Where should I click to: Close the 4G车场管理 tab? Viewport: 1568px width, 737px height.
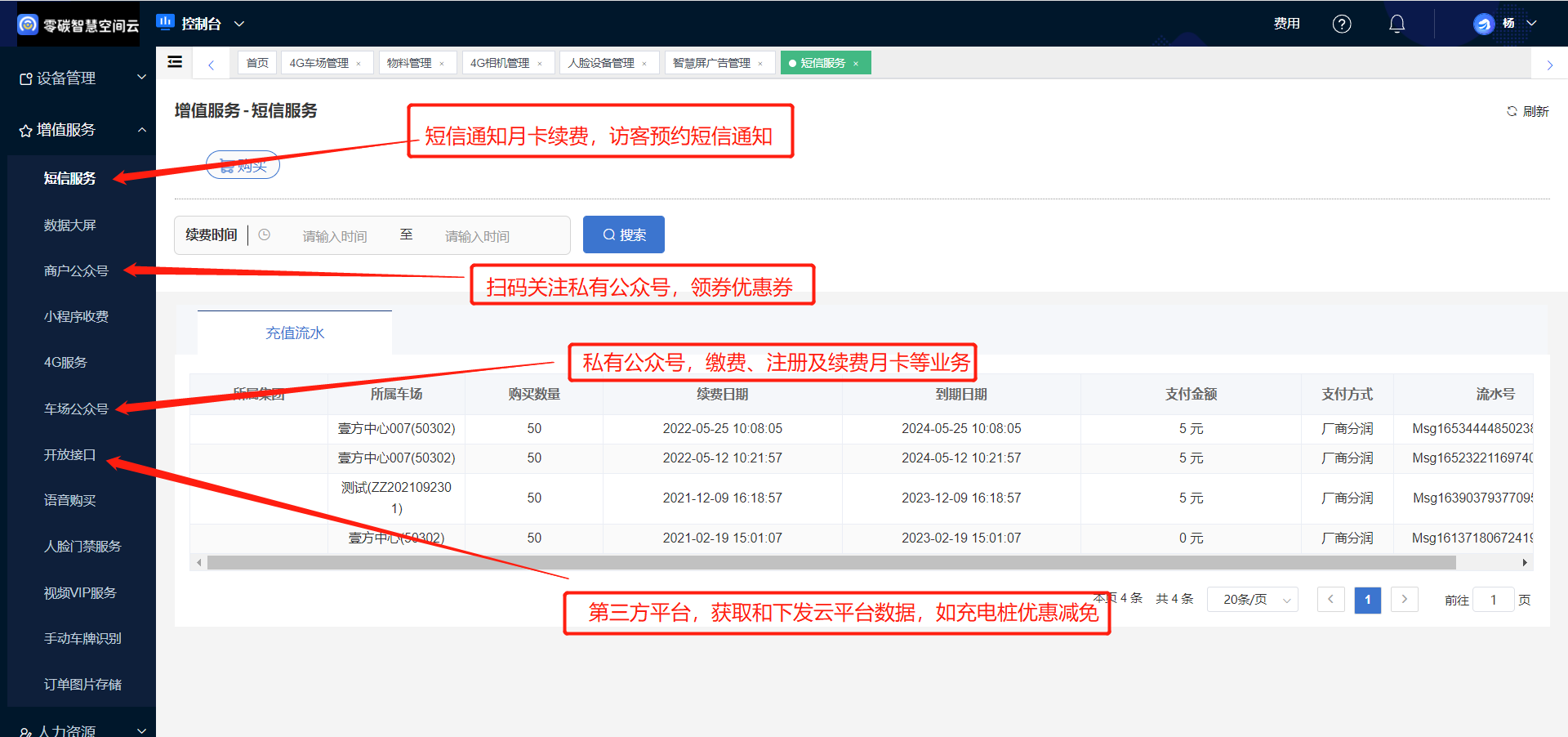(359, 64)
